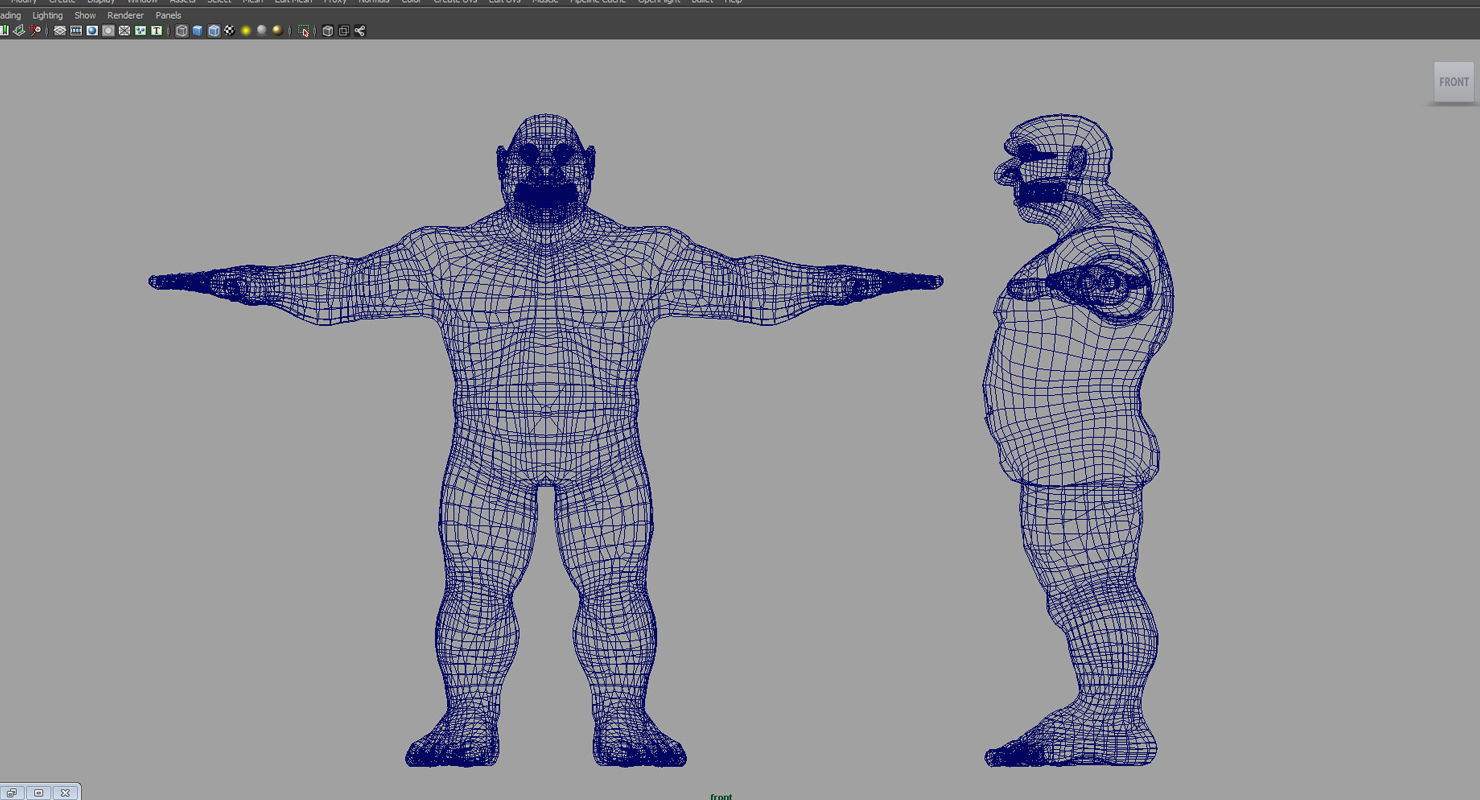1480x800 pixels.
Task: Switch to wireframe display mode
Action: [x=181, y=31]
